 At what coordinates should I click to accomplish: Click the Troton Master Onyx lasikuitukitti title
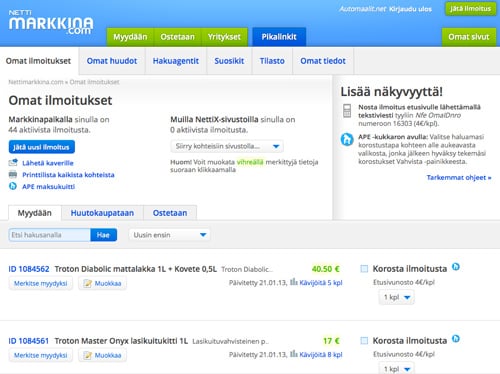[121, 341]
